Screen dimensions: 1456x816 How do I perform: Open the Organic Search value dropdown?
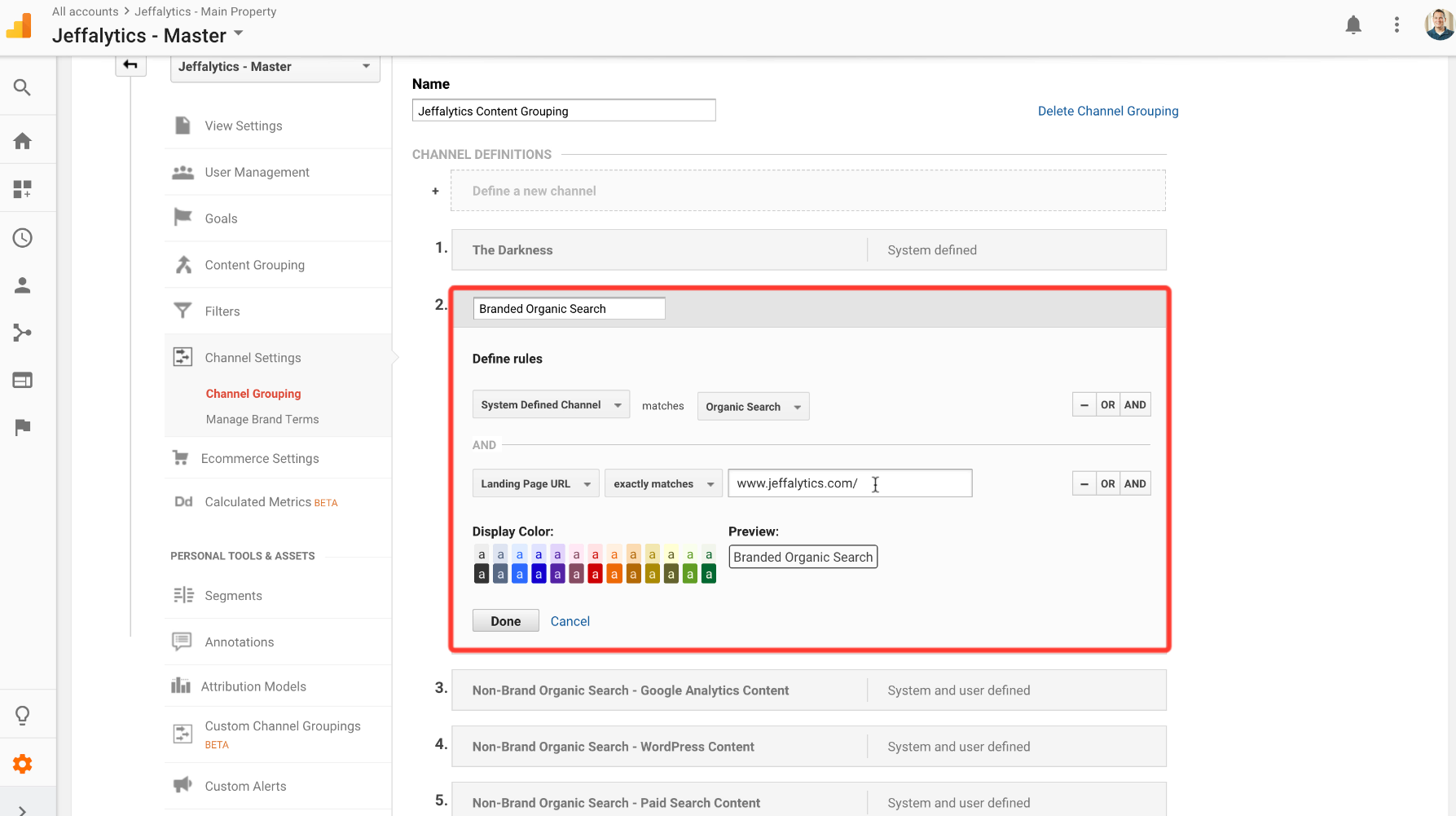753,406
